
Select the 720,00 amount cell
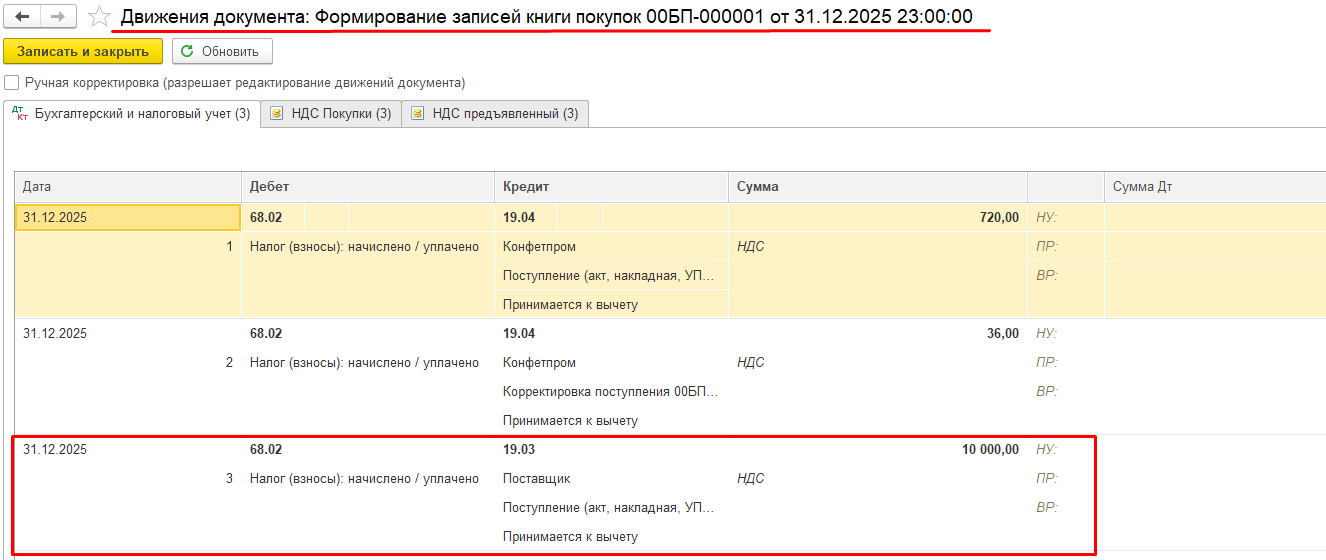coord(878,217)
